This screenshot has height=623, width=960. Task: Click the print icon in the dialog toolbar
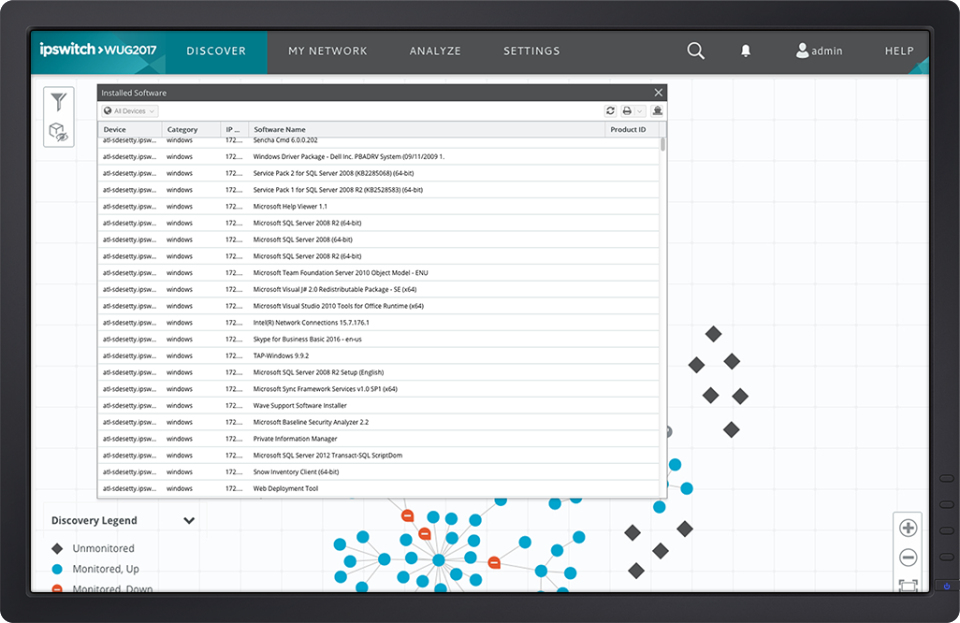point(627,111)
